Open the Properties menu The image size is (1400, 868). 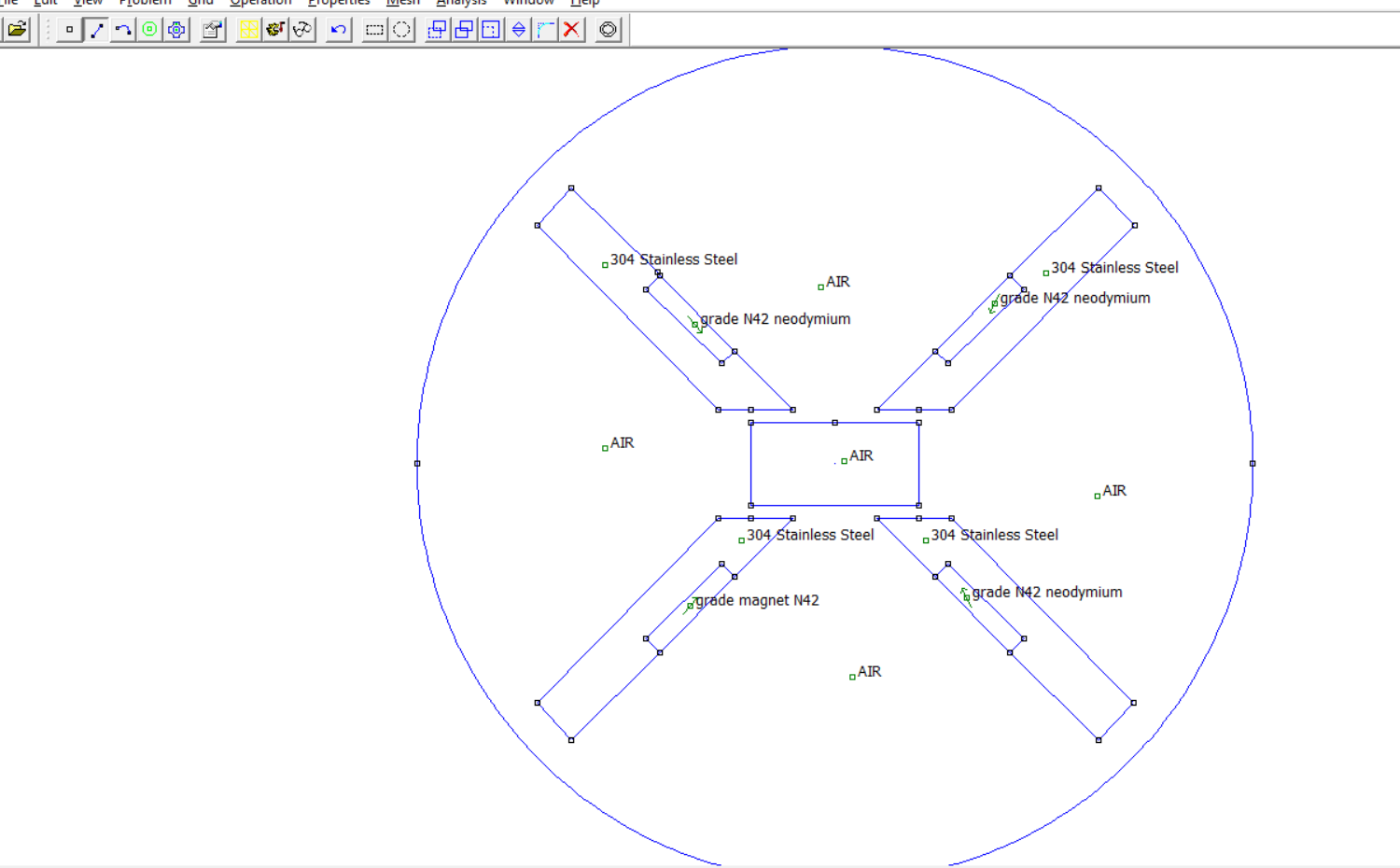pyautogui.click(x=339, y=3)
